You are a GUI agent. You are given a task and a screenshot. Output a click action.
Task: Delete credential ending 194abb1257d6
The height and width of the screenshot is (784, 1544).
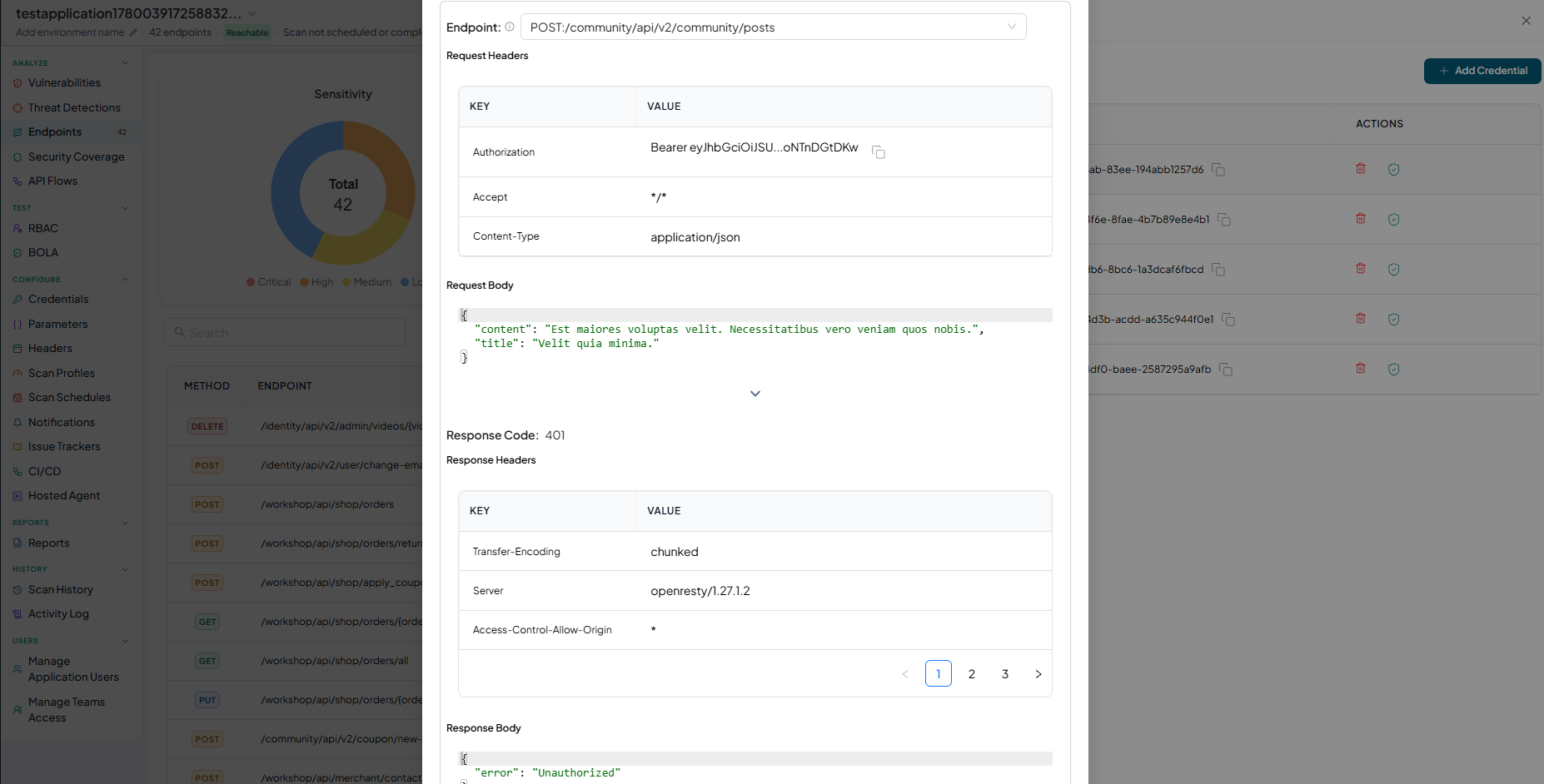point(1361,169)
